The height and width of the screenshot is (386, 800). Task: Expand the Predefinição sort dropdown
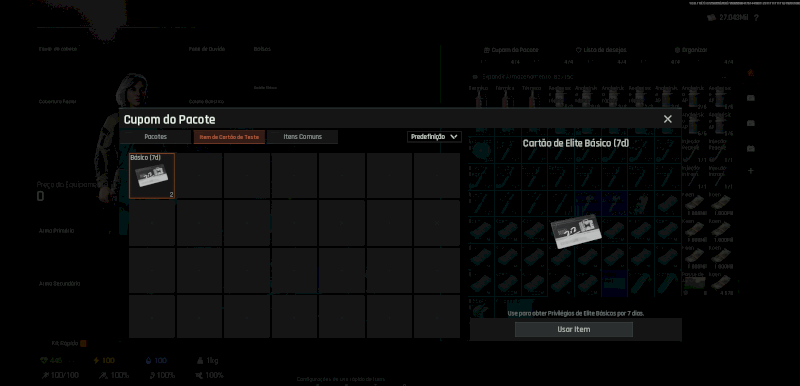coord(434,137)
